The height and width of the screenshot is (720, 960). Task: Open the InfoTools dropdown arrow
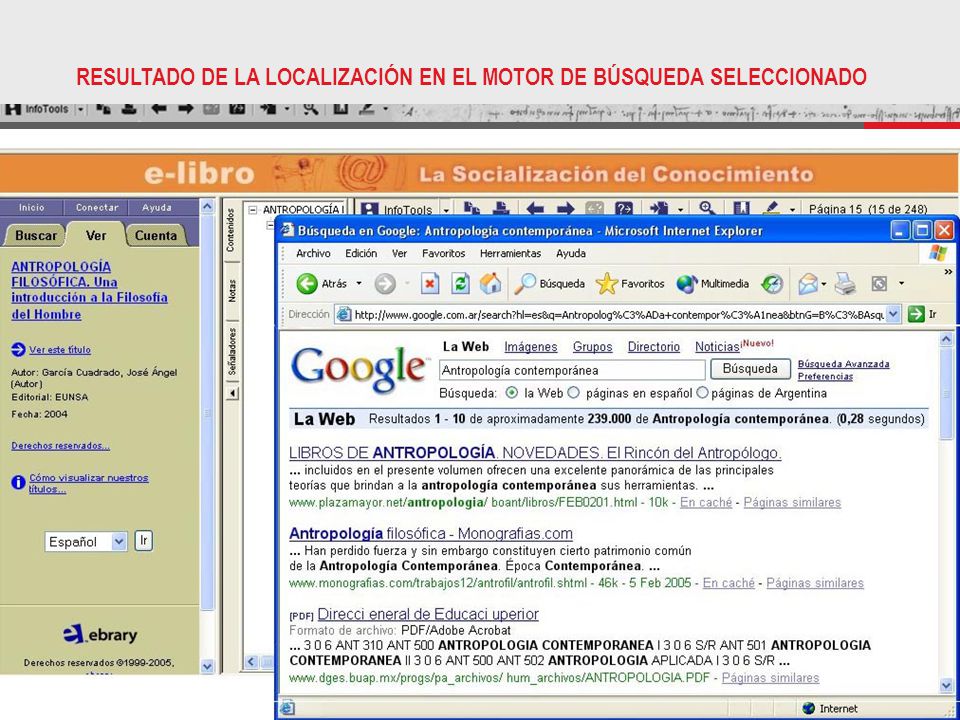point(446,210)
